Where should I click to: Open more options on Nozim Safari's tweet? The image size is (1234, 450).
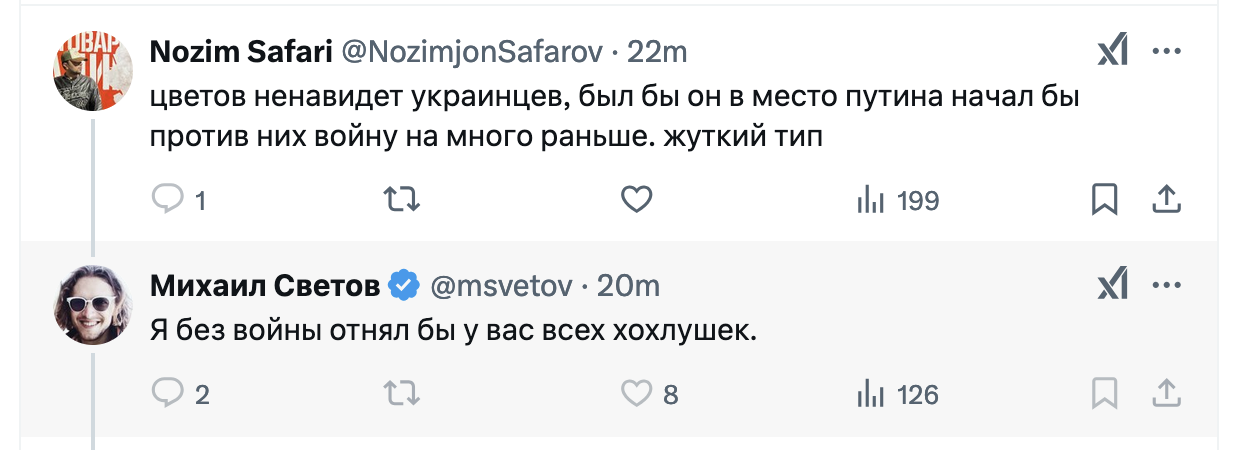(1167, 51)
